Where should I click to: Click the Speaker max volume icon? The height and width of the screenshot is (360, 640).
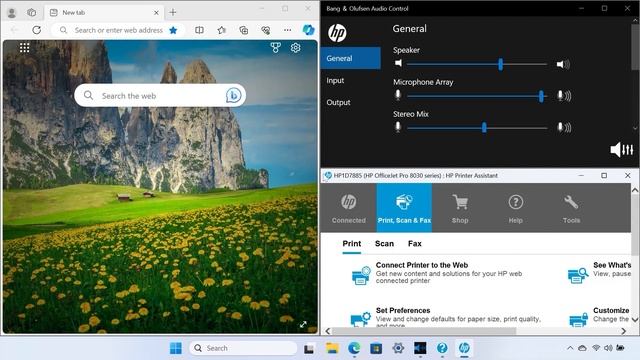click(x=563, y=64)
